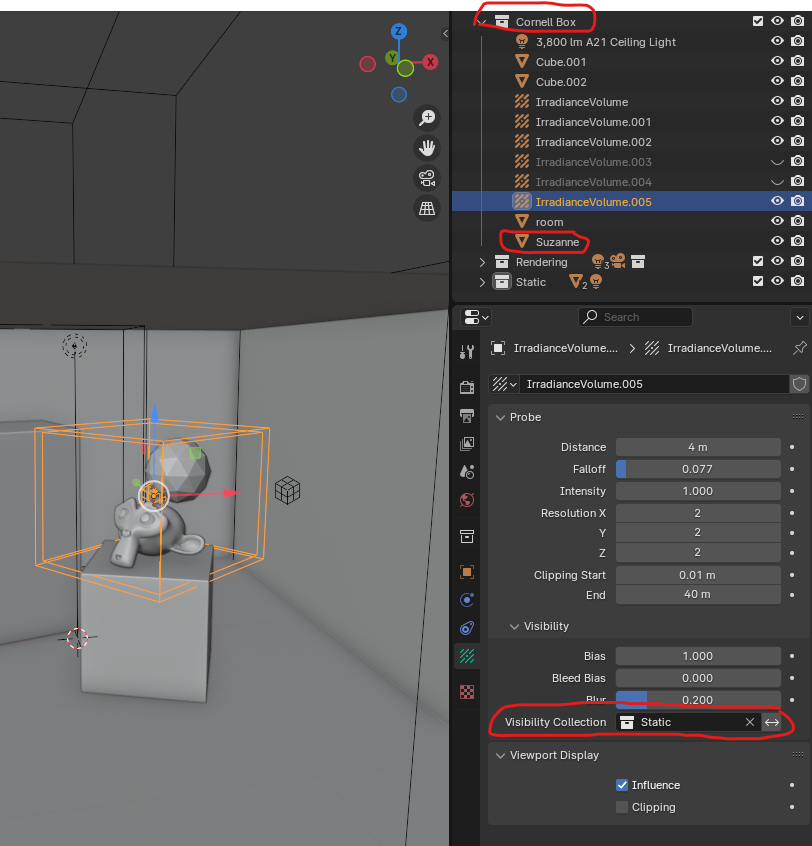Click fake user shield icon beside name
812x846 pixels.
click(x=799, y=384)
